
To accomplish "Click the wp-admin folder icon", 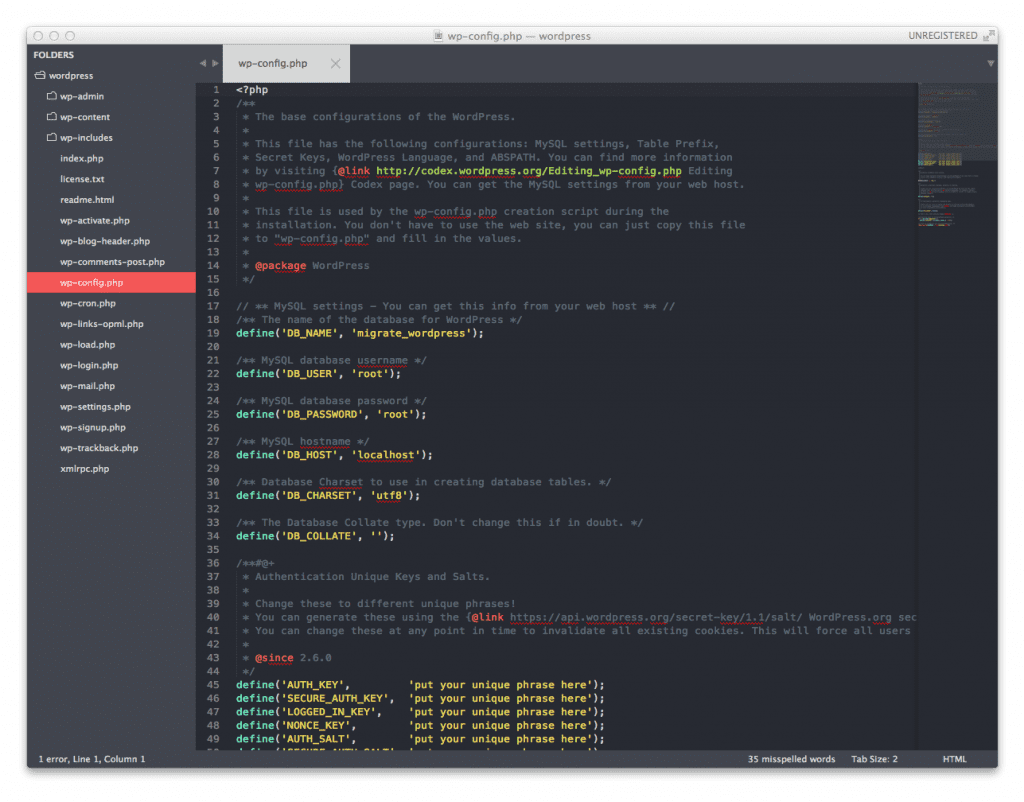I will 52,96.
